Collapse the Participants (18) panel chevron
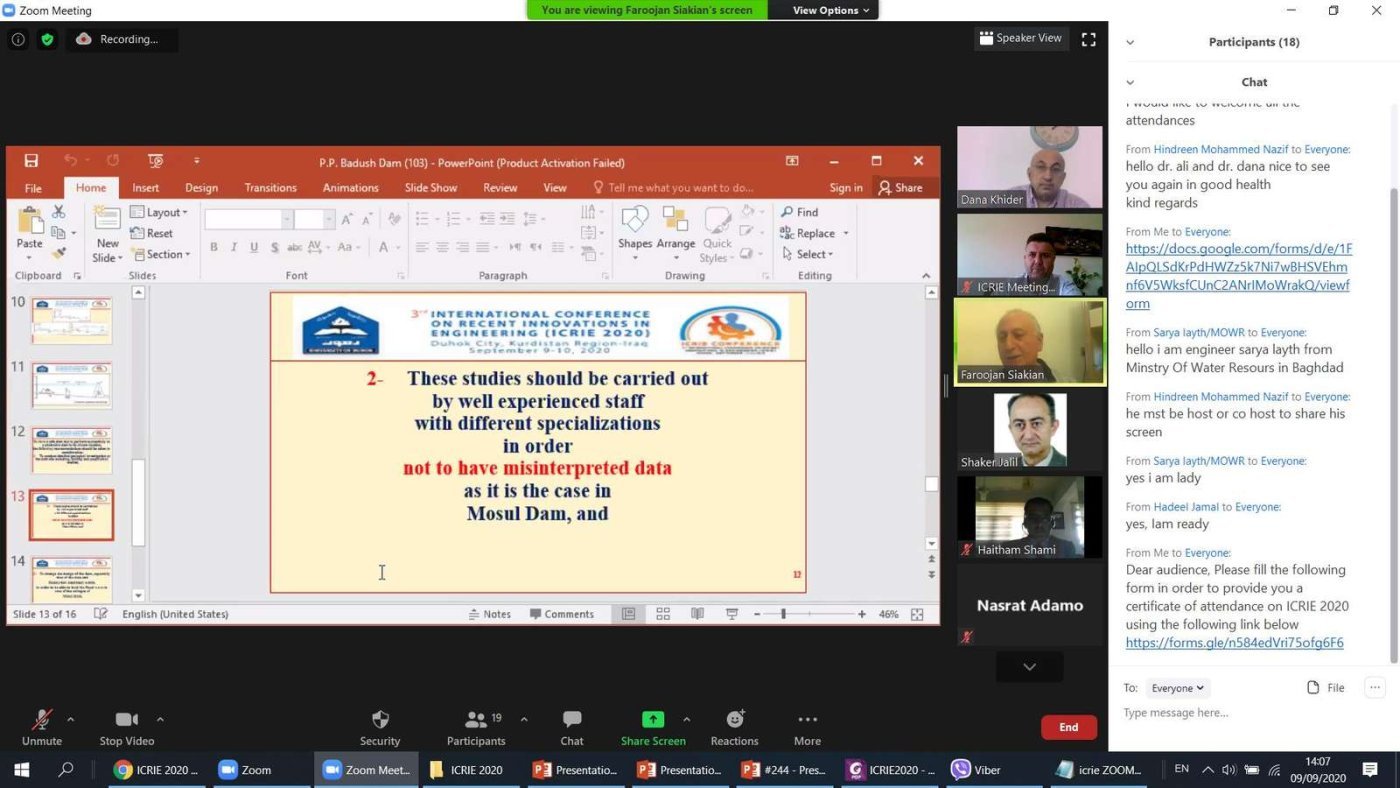Viewport: 1400px width, 788px height. pos(1130,42)
